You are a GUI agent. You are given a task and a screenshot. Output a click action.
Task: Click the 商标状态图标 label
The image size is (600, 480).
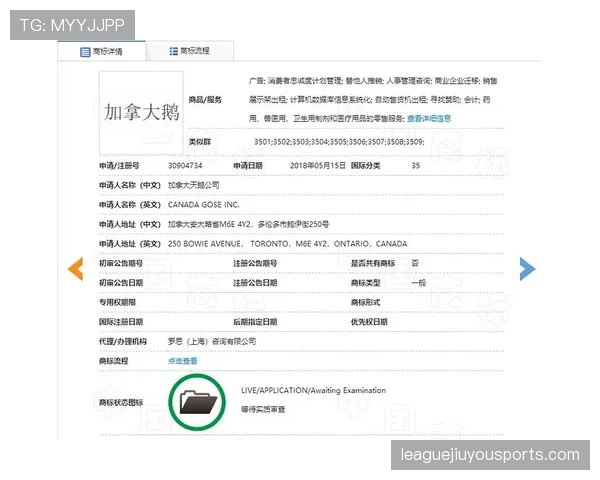click(x=121, y=402)
